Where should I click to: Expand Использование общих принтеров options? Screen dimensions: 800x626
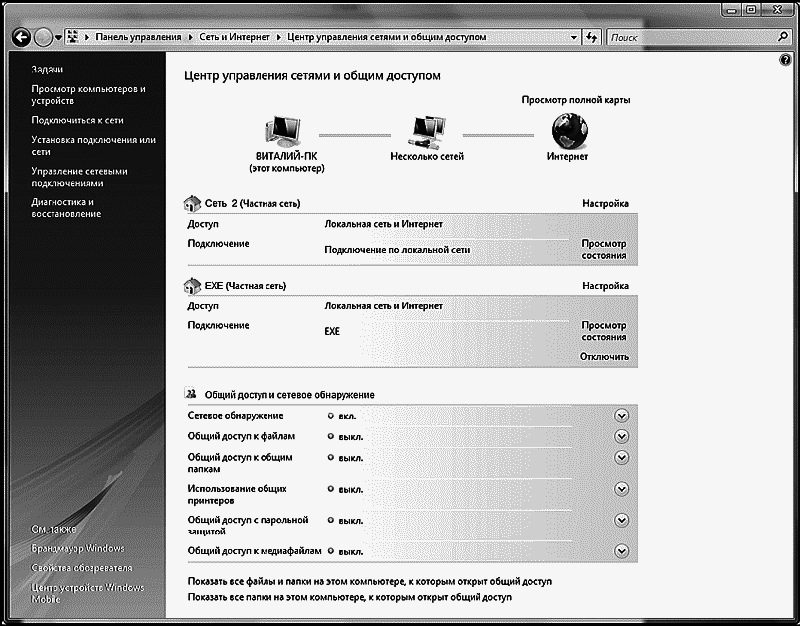pos(621,489)
